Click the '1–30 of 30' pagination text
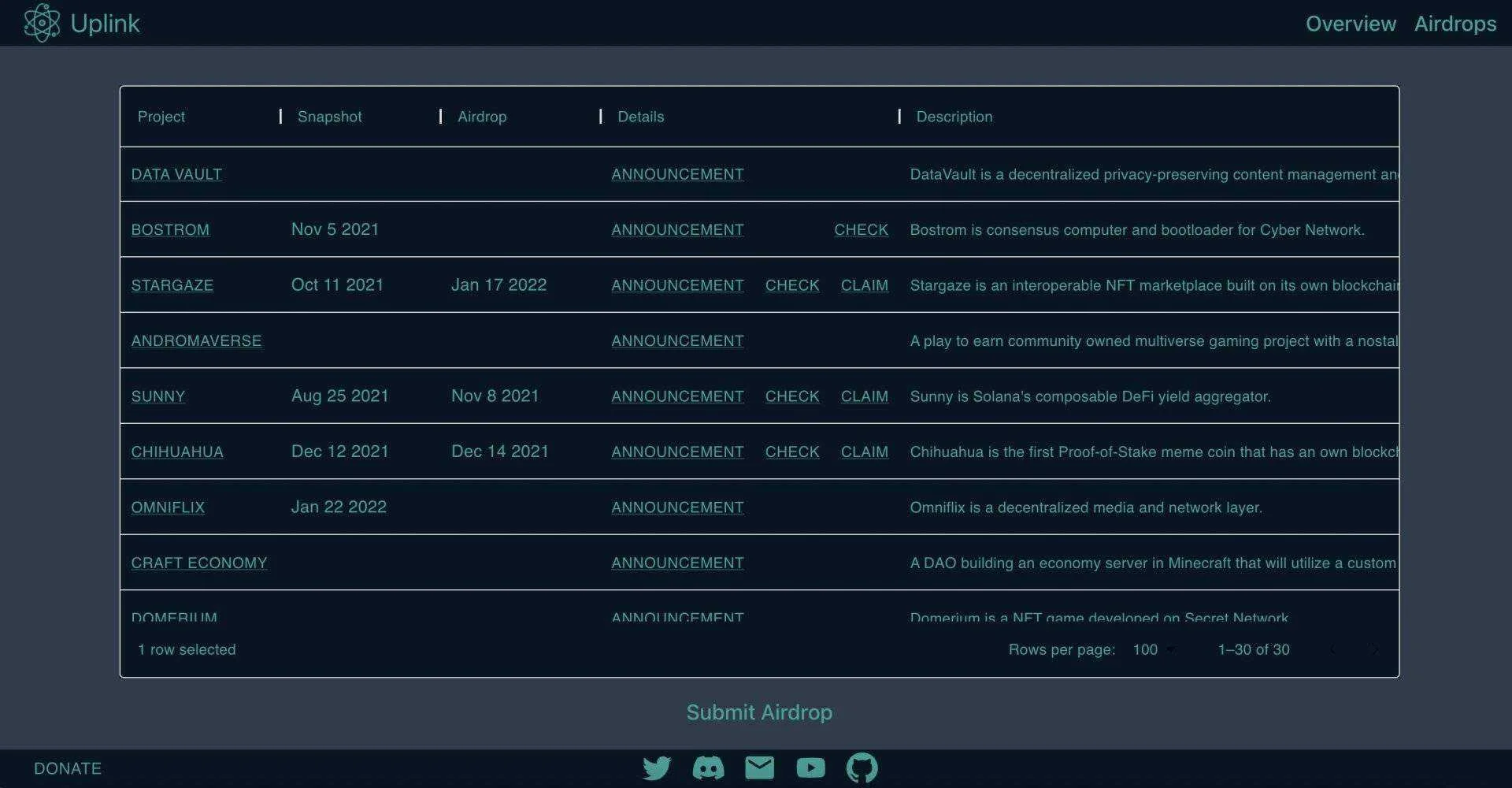 (1254, 649)
